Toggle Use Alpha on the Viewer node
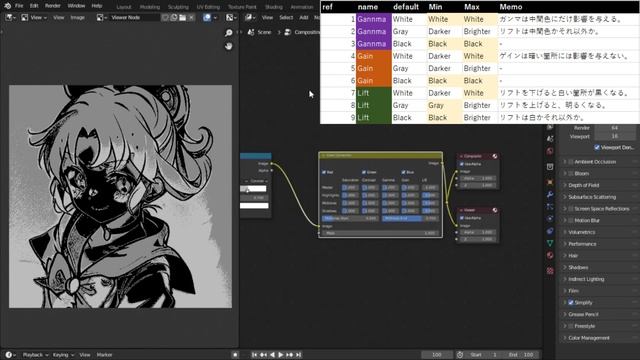The width and height of the screenshot is (640, 360). point(462,218)
